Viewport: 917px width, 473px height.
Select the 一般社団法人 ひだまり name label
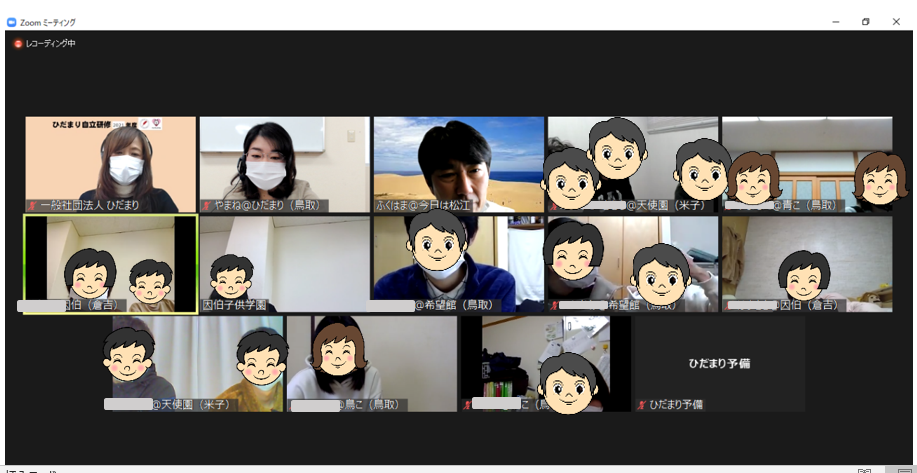click(90, 206)
